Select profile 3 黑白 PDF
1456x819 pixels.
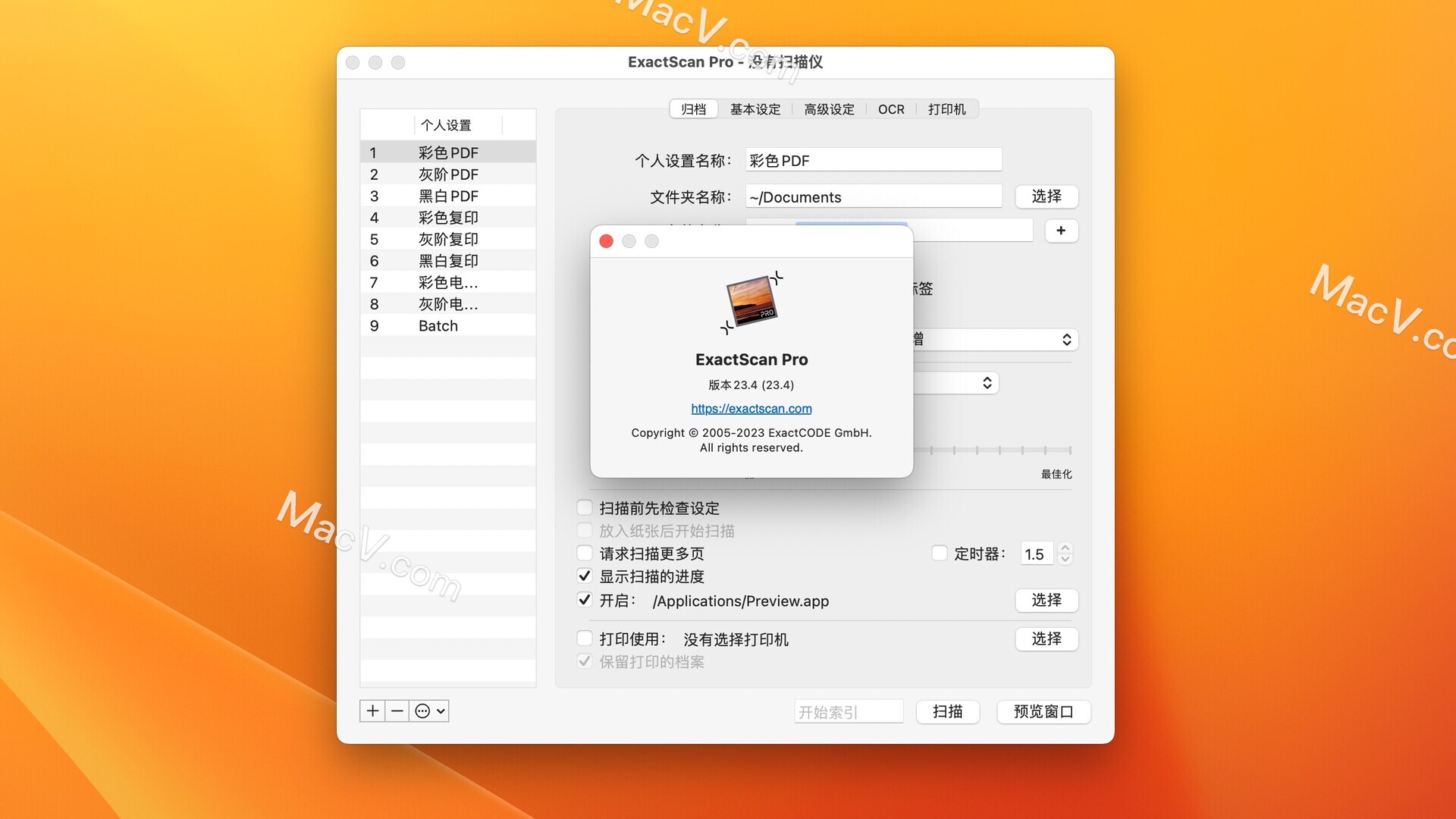click(x=448, y=196)
